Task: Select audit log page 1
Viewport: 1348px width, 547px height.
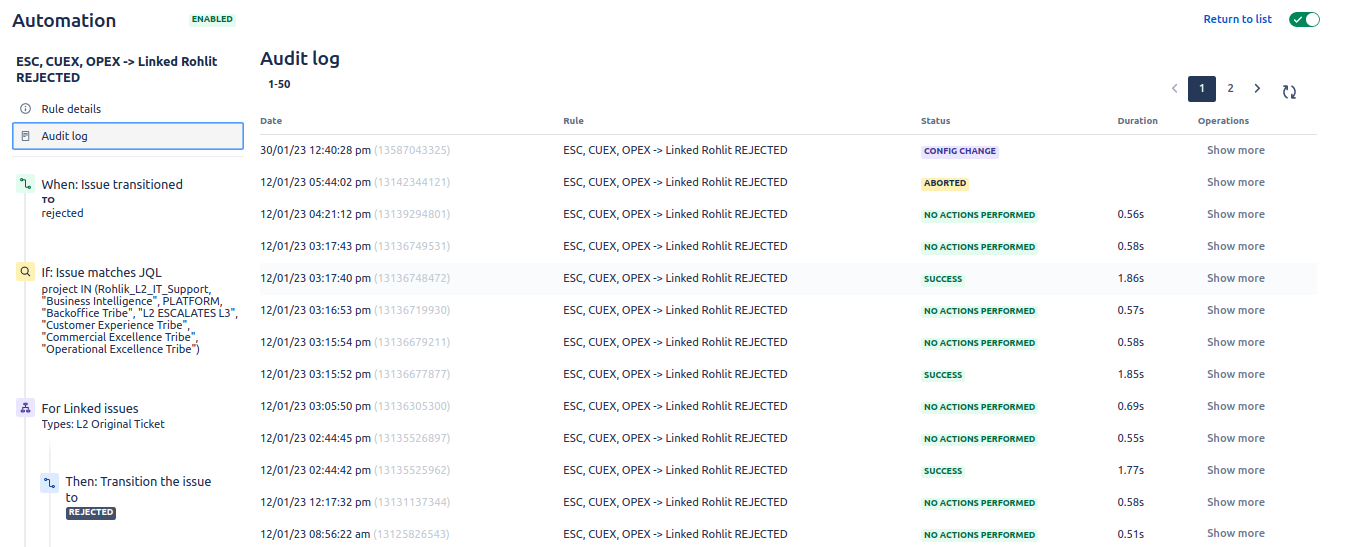Action: [x=1202, y=89]
